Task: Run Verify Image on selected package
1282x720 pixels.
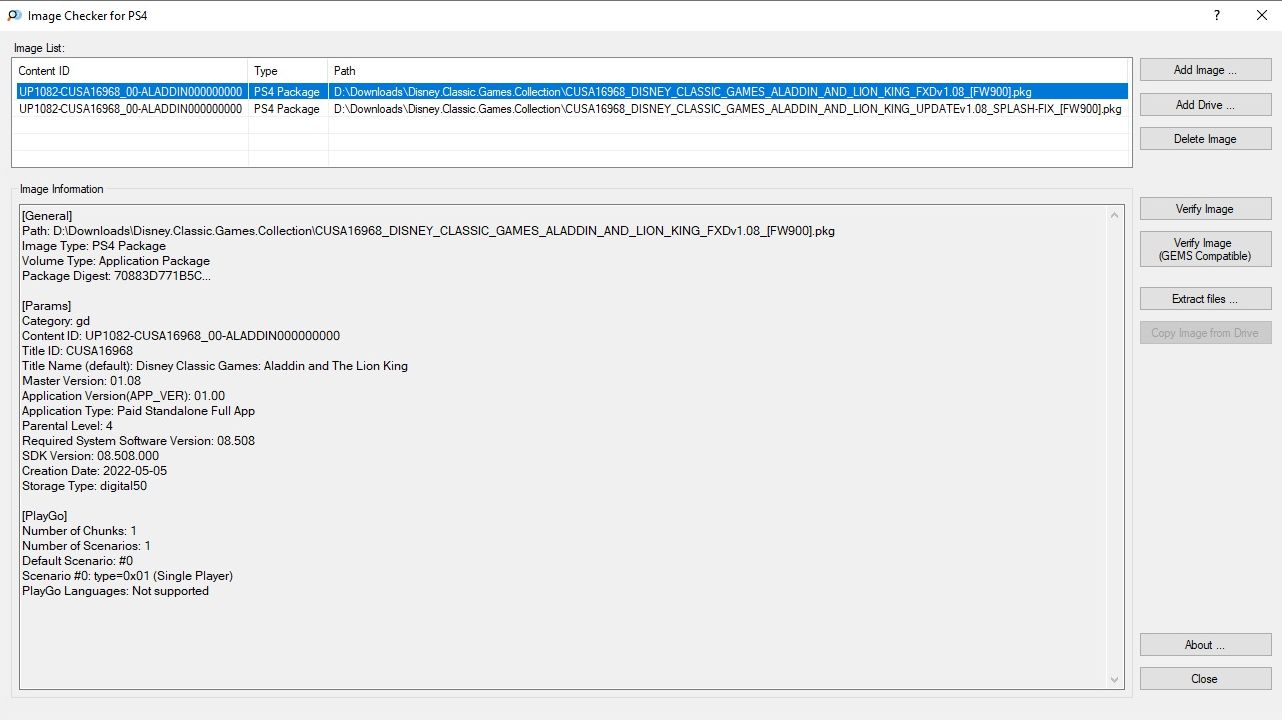Action: (1205, 209)
